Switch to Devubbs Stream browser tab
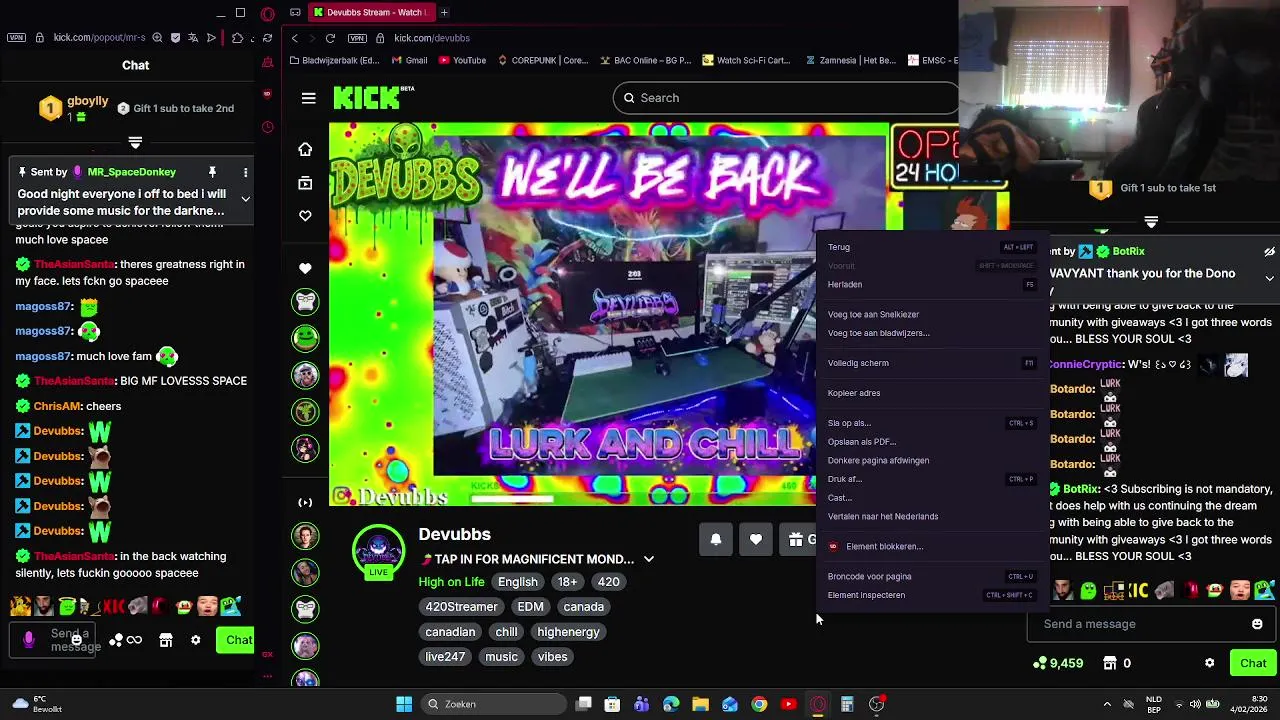This screenshot has width=1280, height=720. point(370,12)
